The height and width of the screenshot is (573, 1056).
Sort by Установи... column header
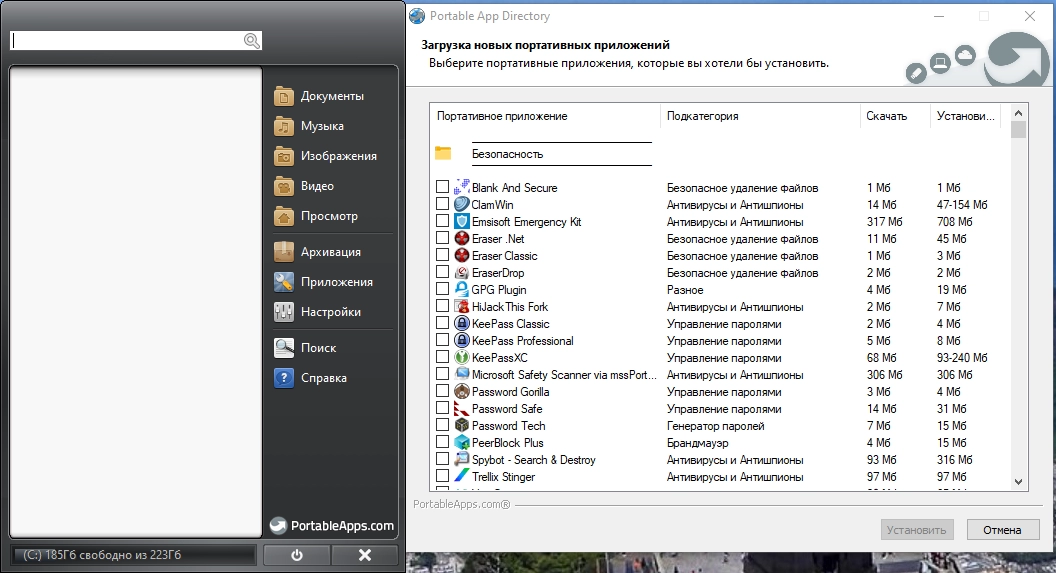(x=965, y=116)
